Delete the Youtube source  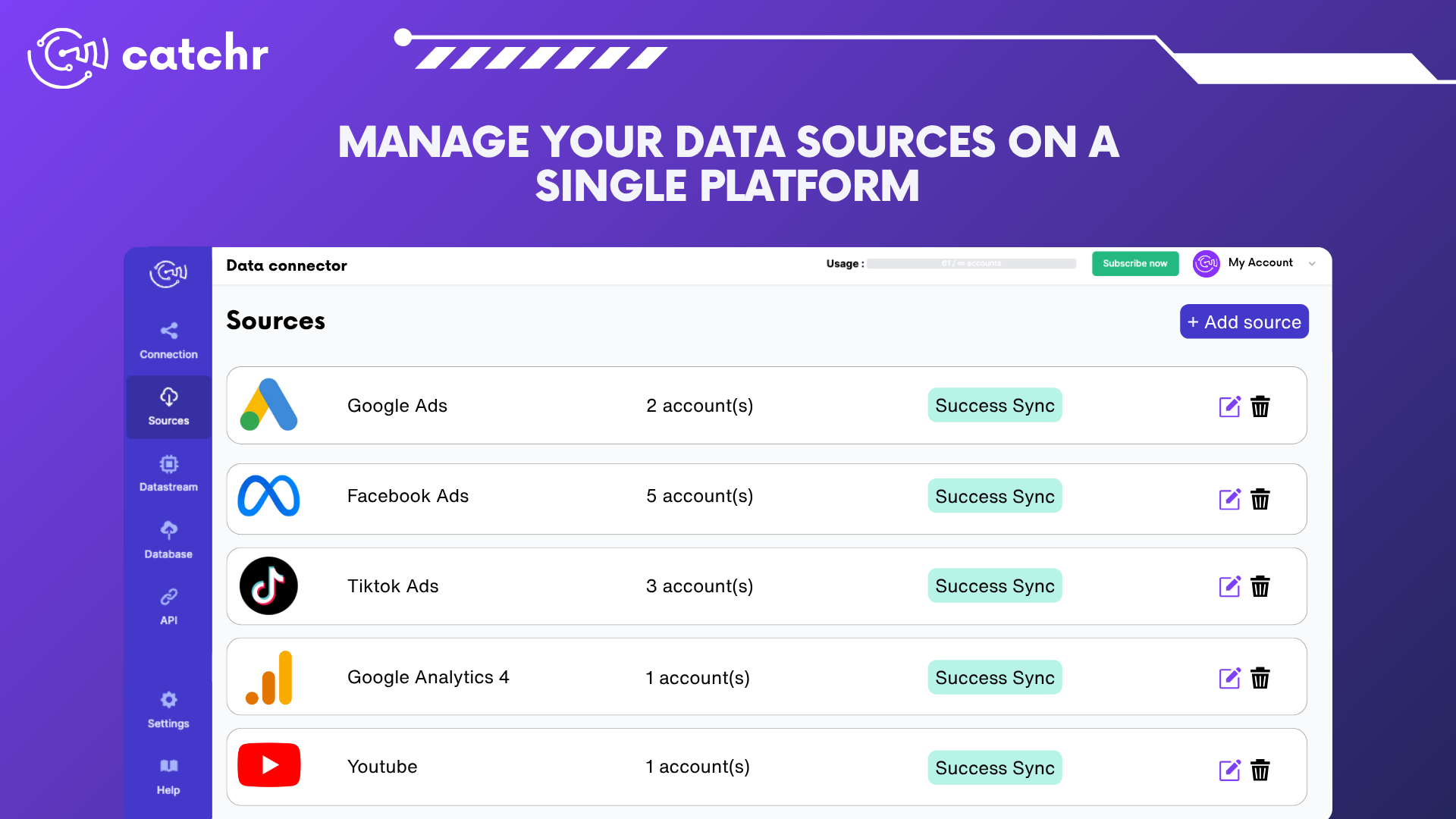click(1260, 770)
